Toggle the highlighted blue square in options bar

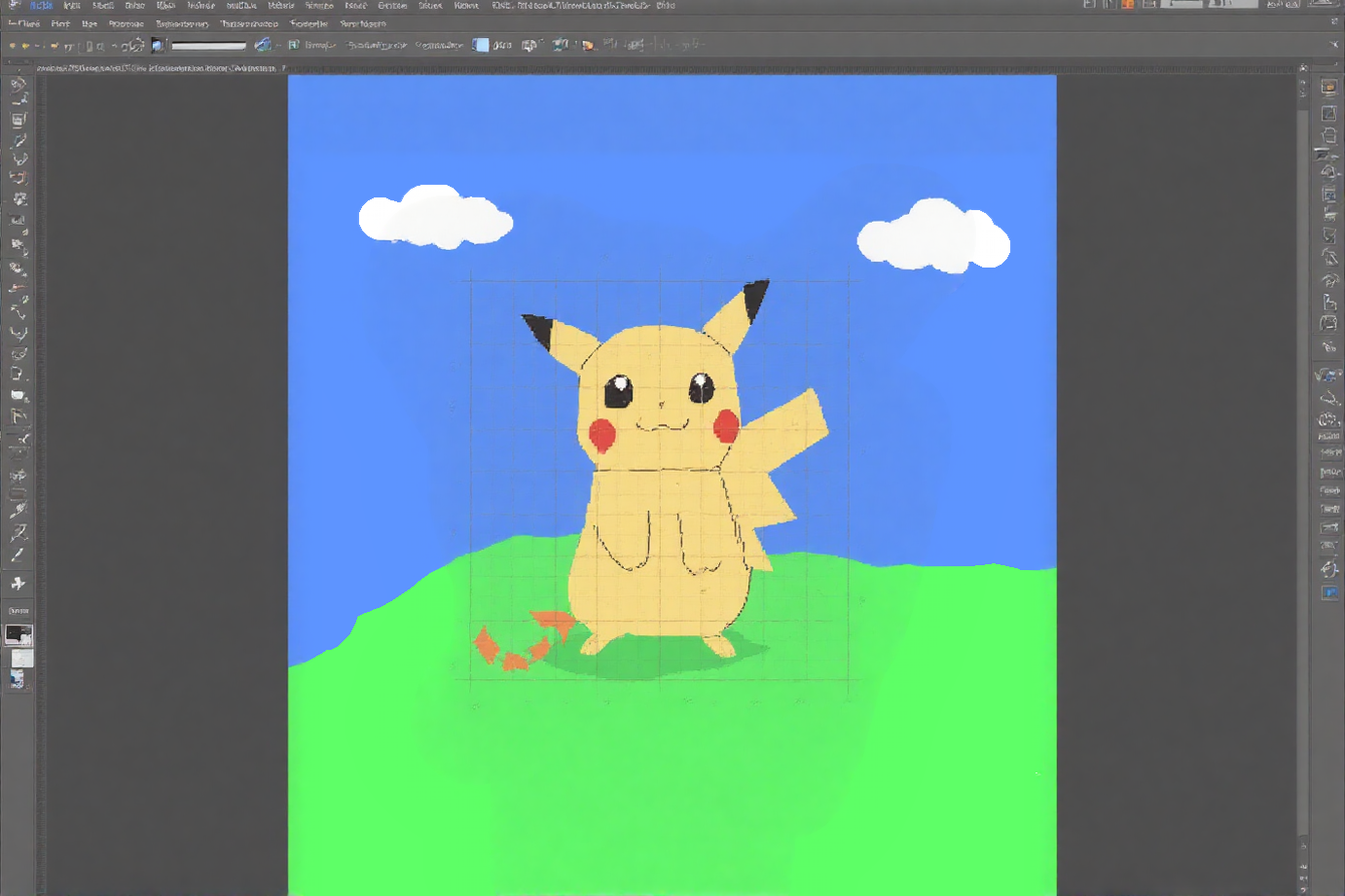pos(480,45)
